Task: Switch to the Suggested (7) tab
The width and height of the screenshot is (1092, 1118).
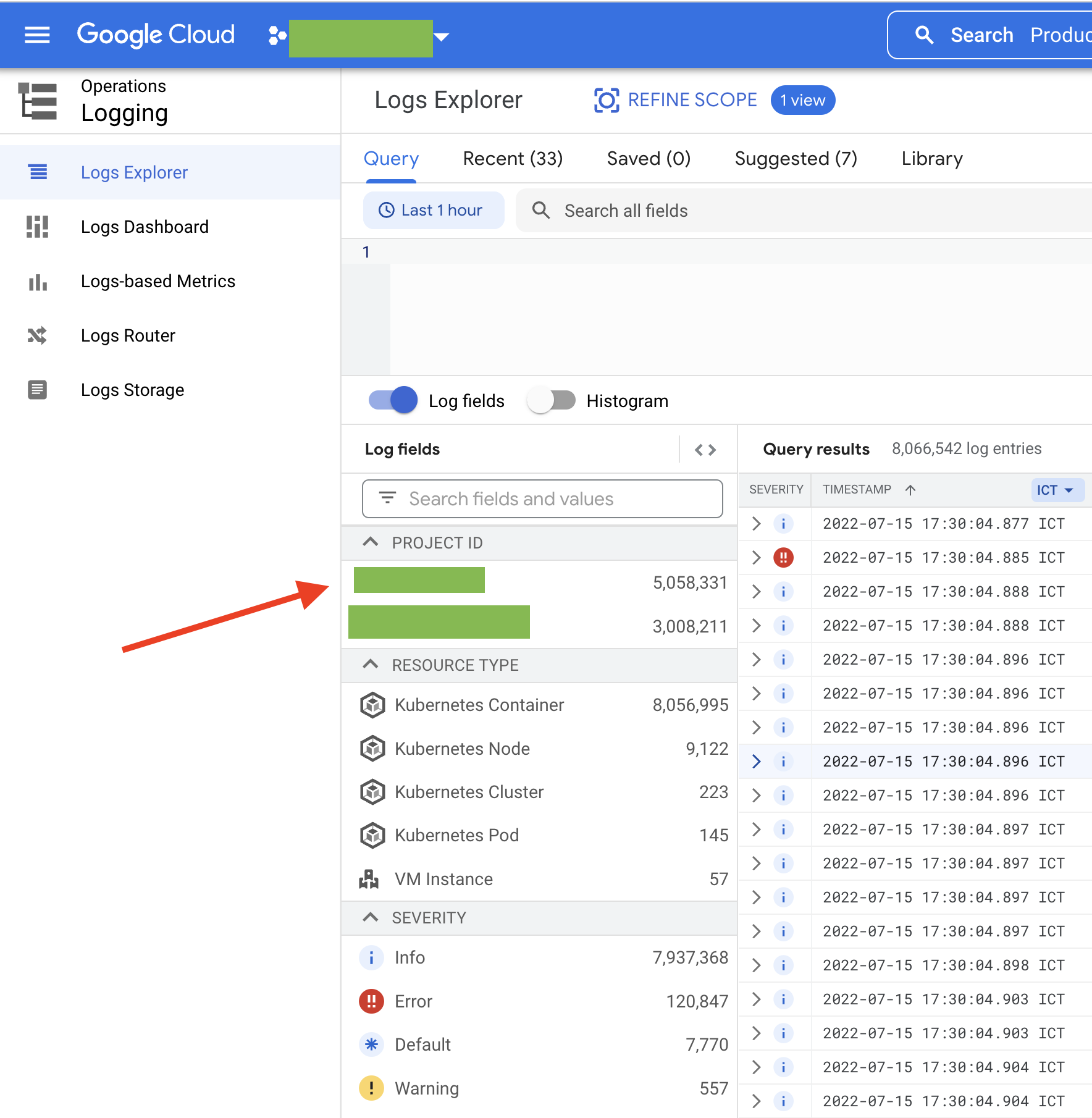Action: 796,159
